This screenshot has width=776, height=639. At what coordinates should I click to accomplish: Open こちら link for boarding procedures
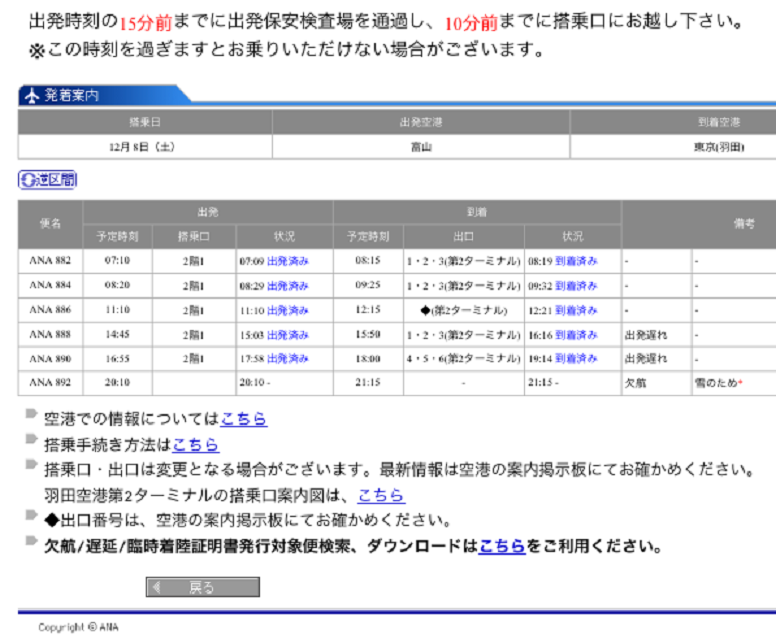pos(195,444)
